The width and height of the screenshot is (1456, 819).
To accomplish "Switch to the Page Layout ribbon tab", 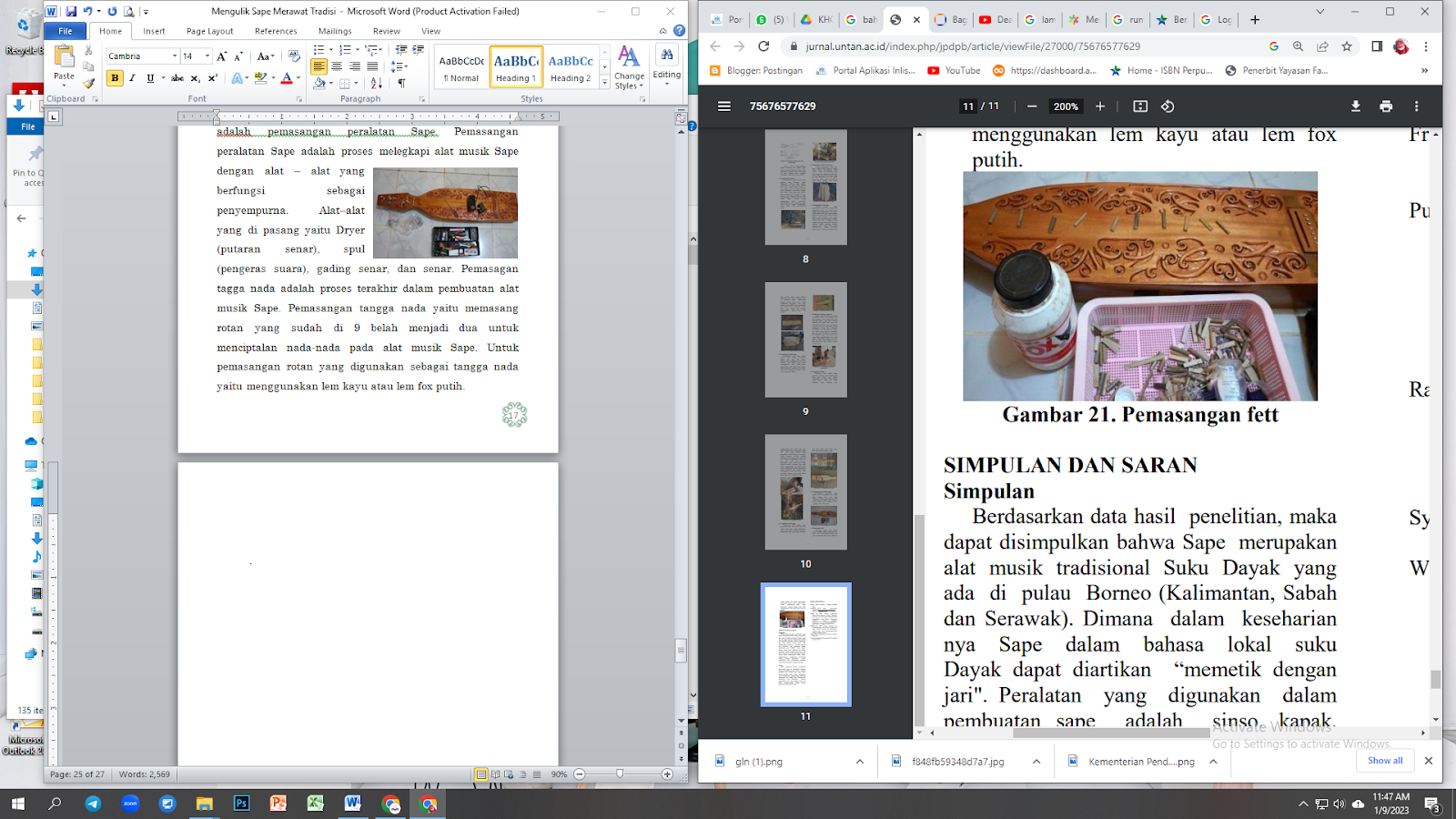I will 210,31.
